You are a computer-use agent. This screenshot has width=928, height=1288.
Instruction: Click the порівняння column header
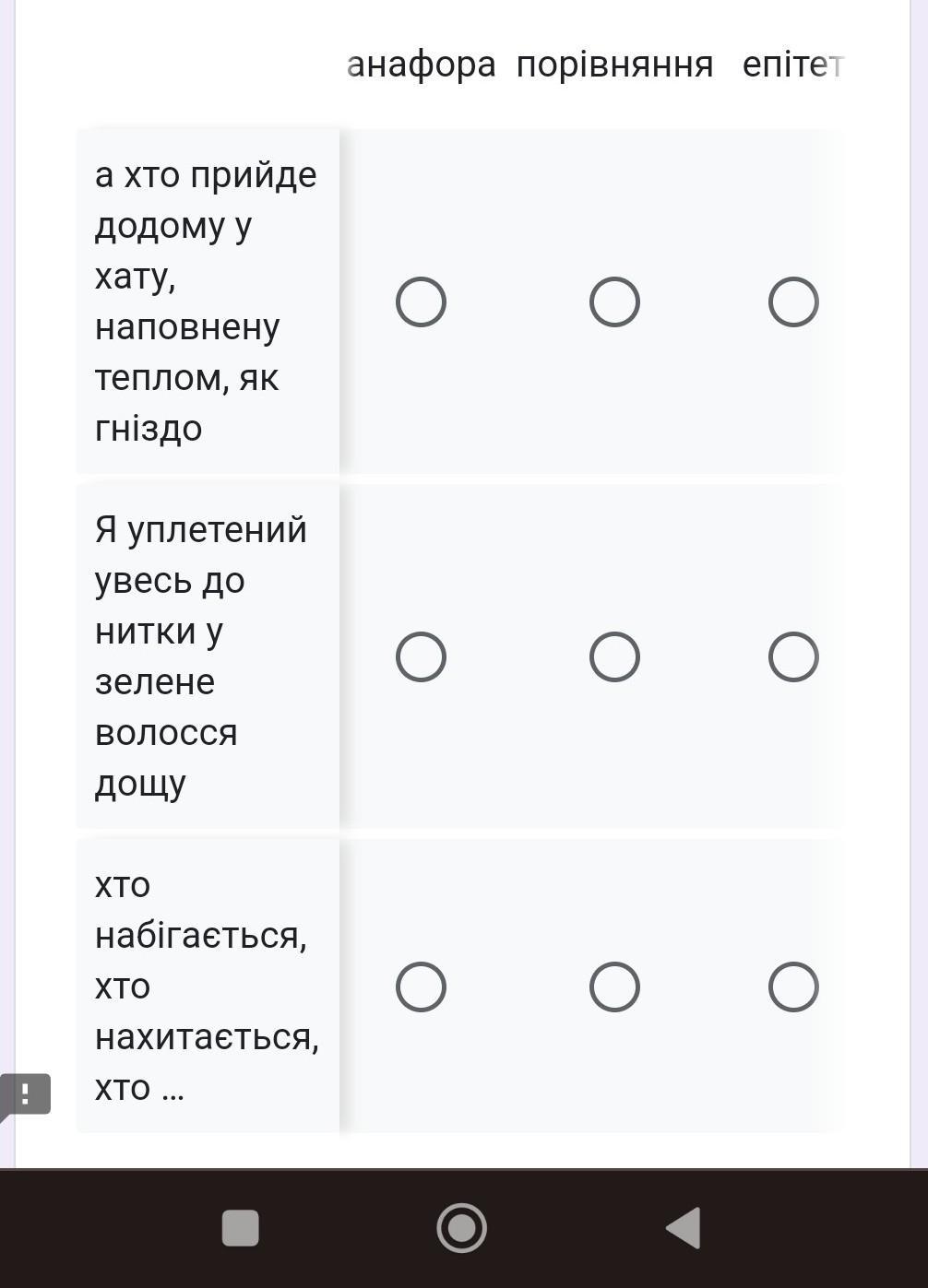[614, 65]
